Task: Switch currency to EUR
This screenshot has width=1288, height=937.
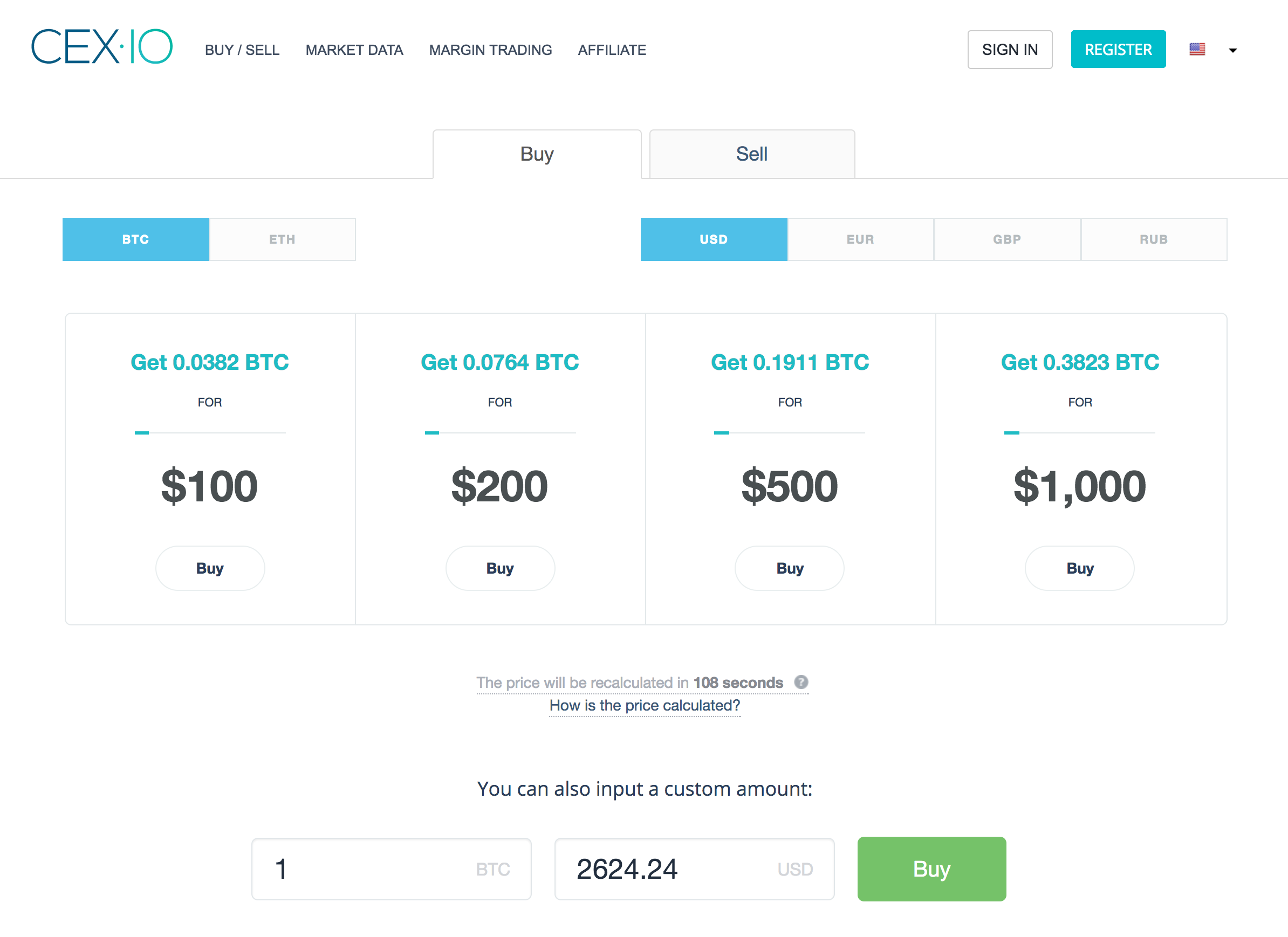Action: click(x=860, y=239)
